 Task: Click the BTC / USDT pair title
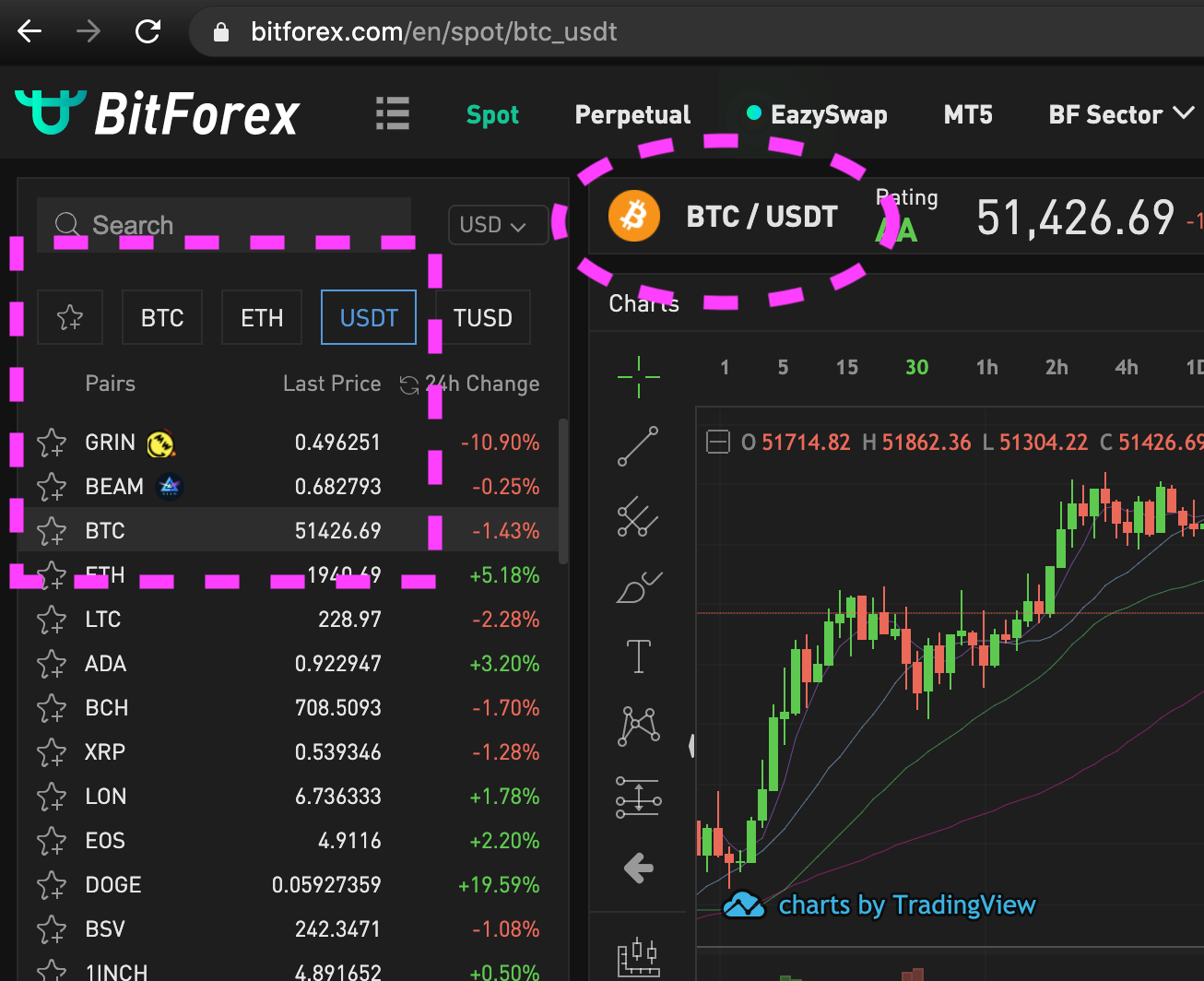[x=761, y=217]
